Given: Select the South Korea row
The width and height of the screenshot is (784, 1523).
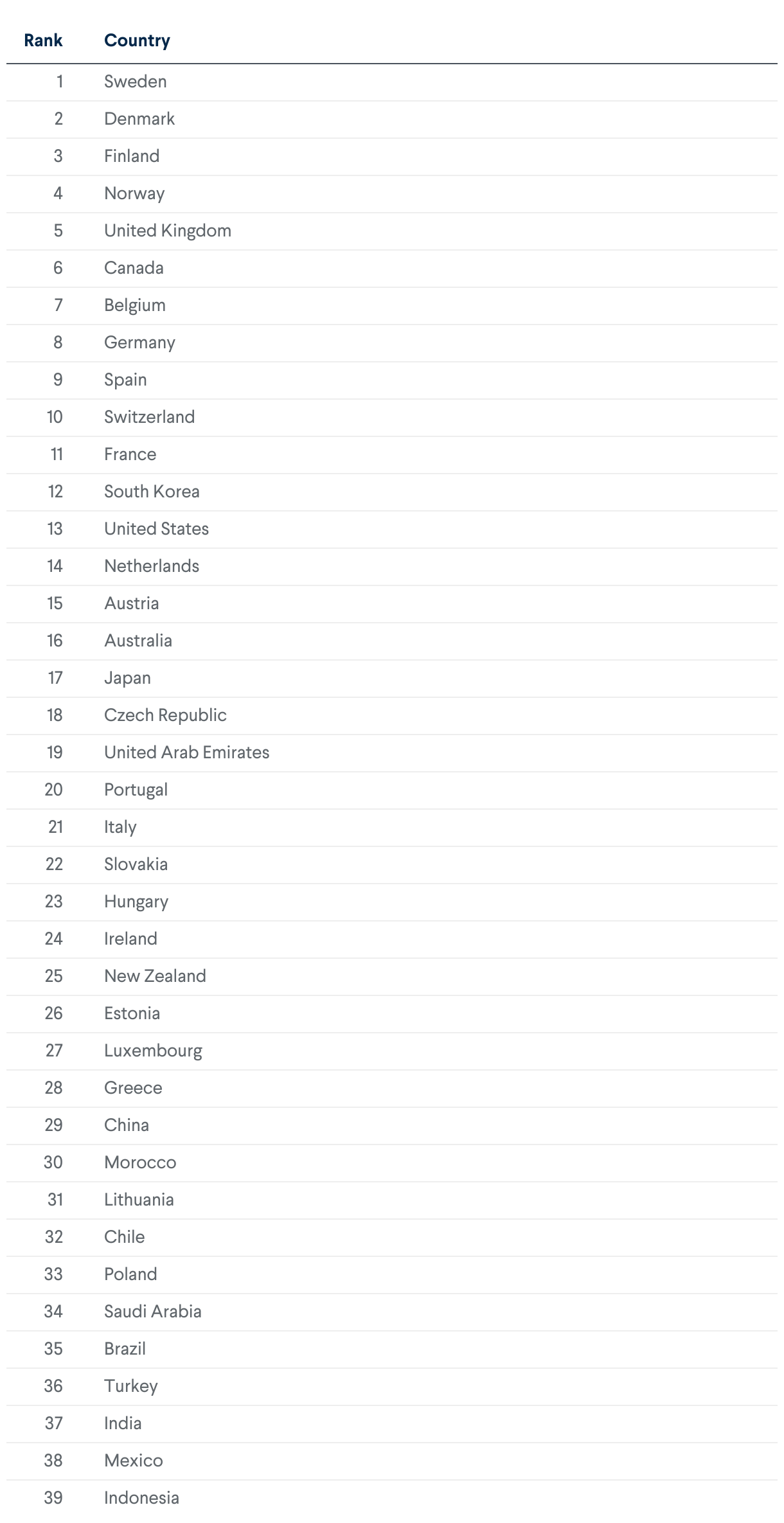Looking at the screenshot, I should tap(152, 492).
